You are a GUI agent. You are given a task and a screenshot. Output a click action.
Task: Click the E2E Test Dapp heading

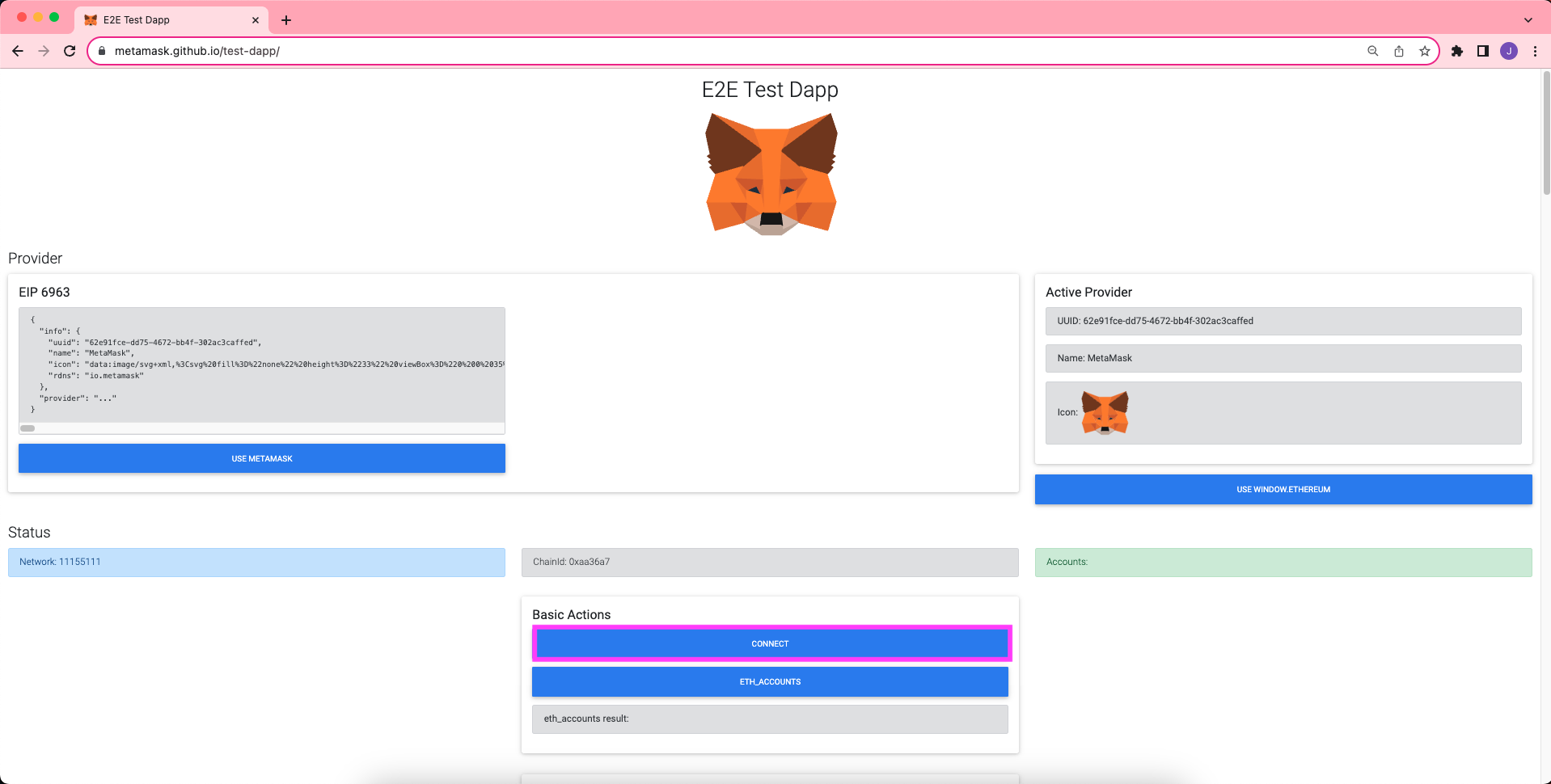tap(770, 90)
